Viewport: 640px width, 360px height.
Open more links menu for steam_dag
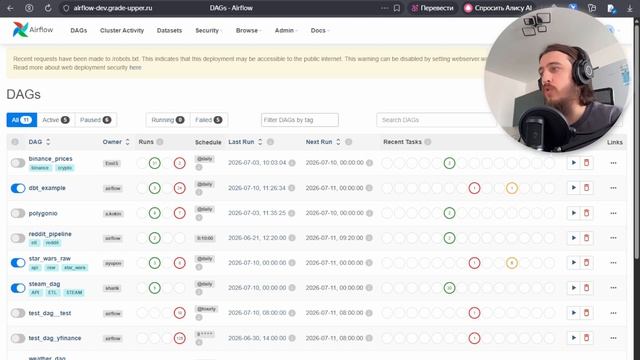pos(613,288)
